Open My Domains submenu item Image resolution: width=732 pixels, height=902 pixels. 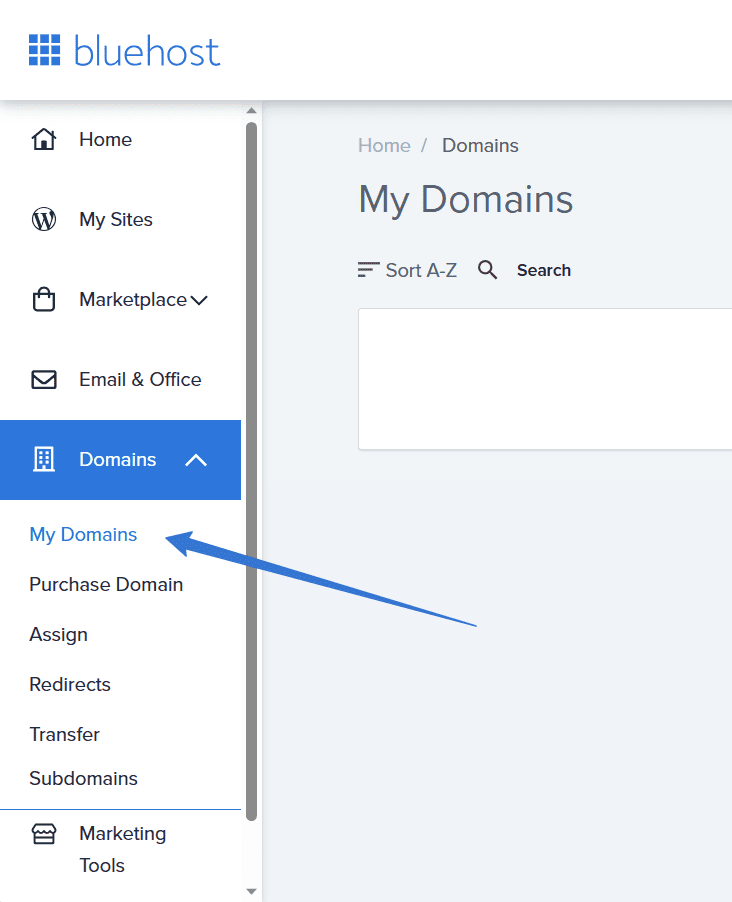click(83, 534)
